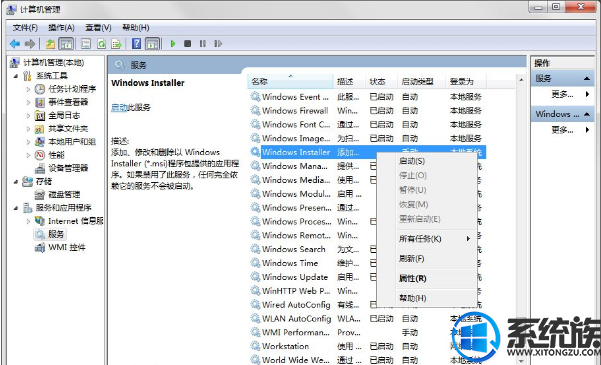Viewport: 601px width, 365px height.
Task: Choose 启动(S) in the context menu
Action: [412, 161]
